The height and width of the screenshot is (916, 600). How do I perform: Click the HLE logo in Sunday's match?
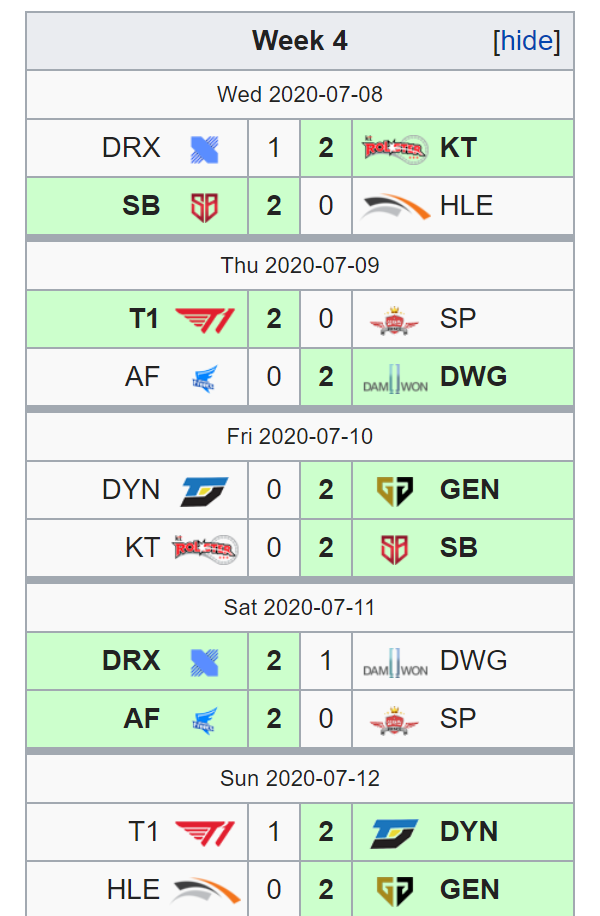click(x=205, y=891)
